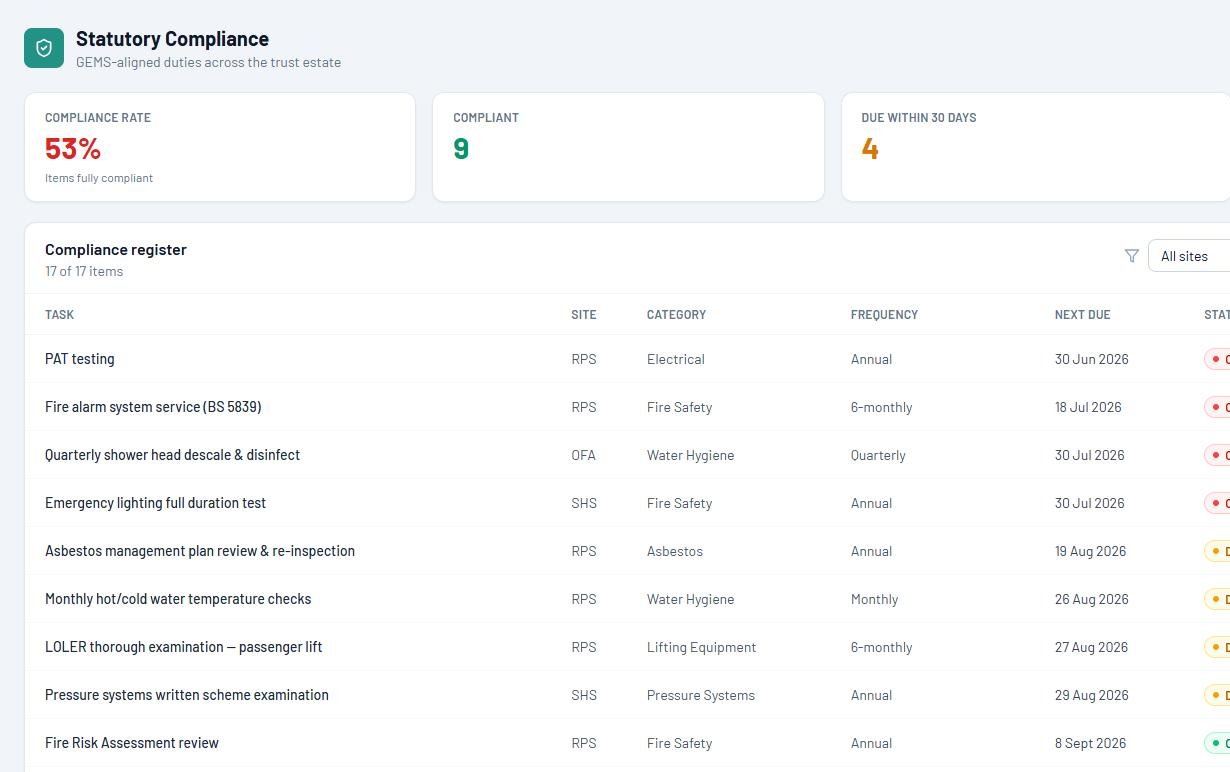Sort by the CATEGORY column header
This screenshot has width=1230, height=772.
pyautogui.click(x=676, y=314)
